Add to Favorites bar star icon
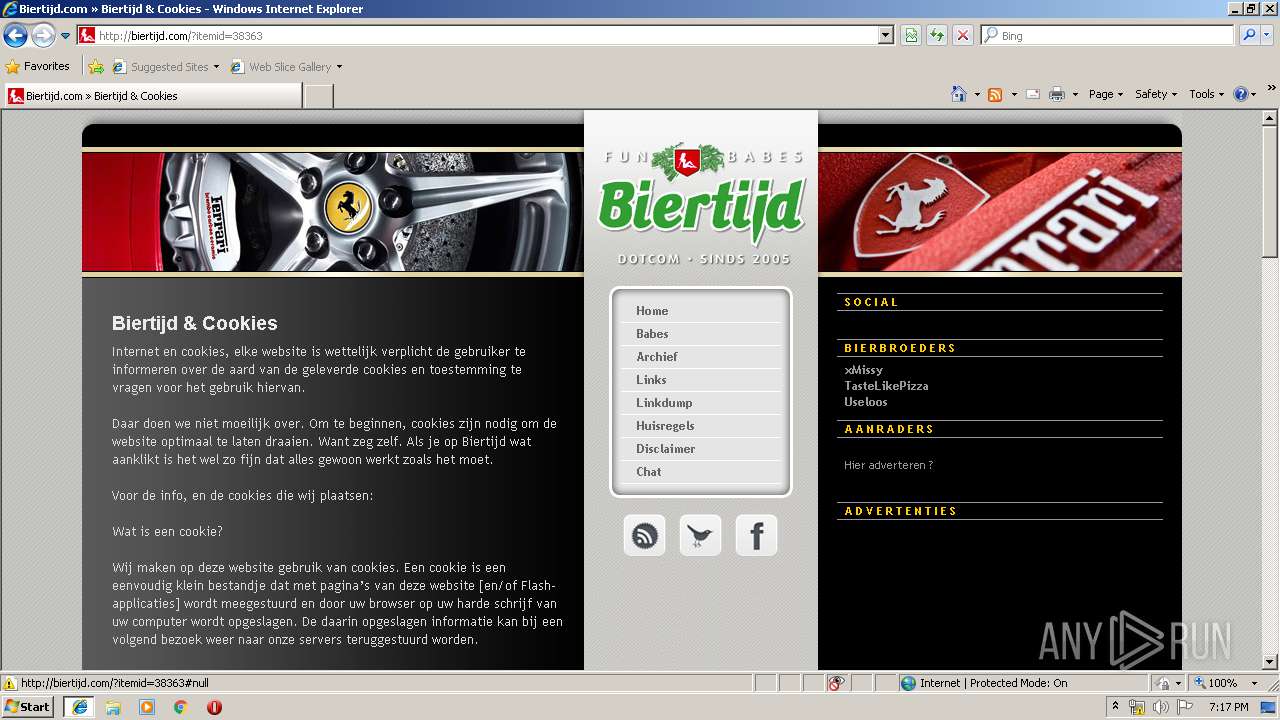Viewport: 1280px width, 720px height. coord(96,67)
